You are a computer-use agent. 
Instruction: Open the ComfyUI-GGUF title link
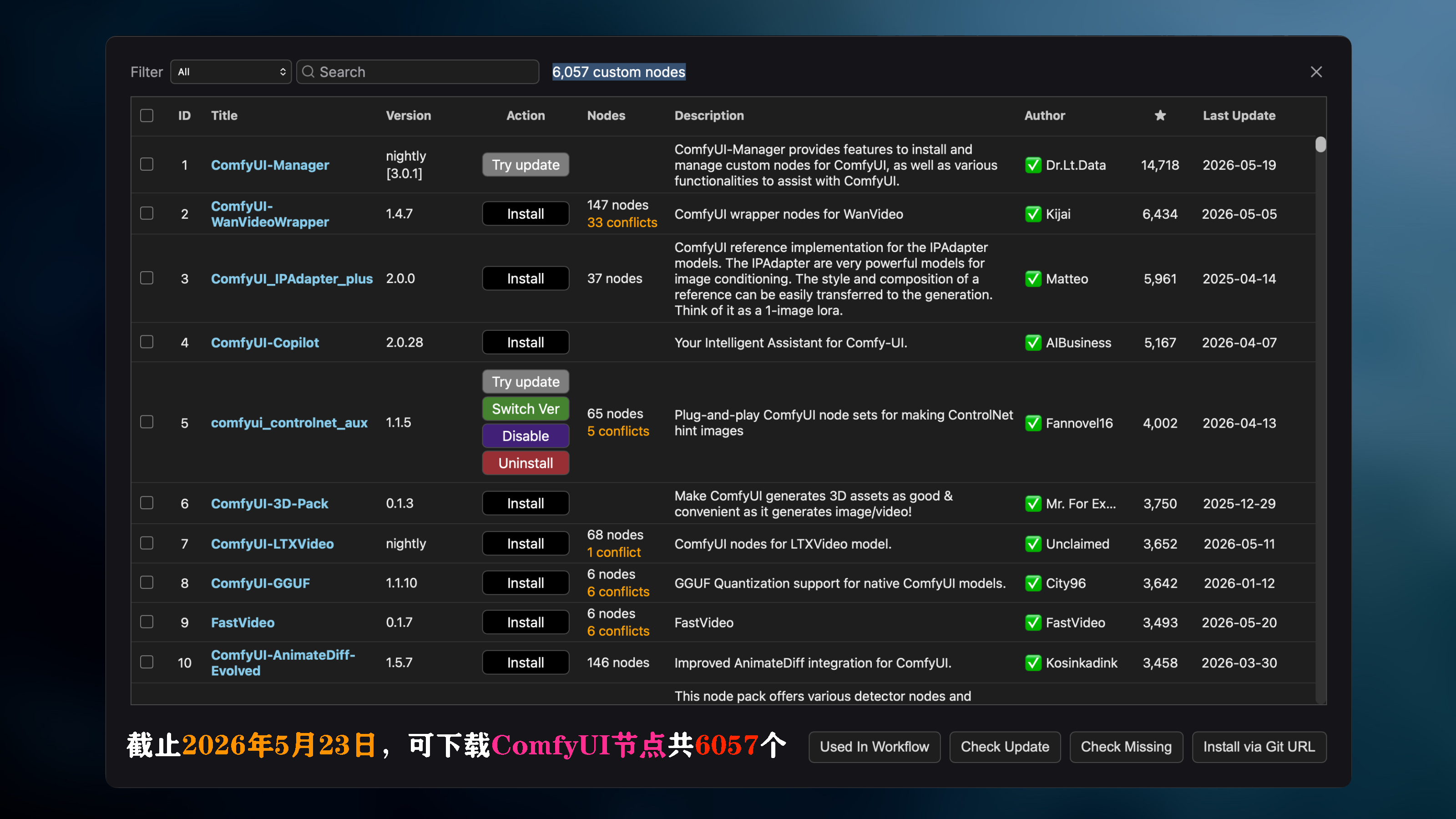260,583
